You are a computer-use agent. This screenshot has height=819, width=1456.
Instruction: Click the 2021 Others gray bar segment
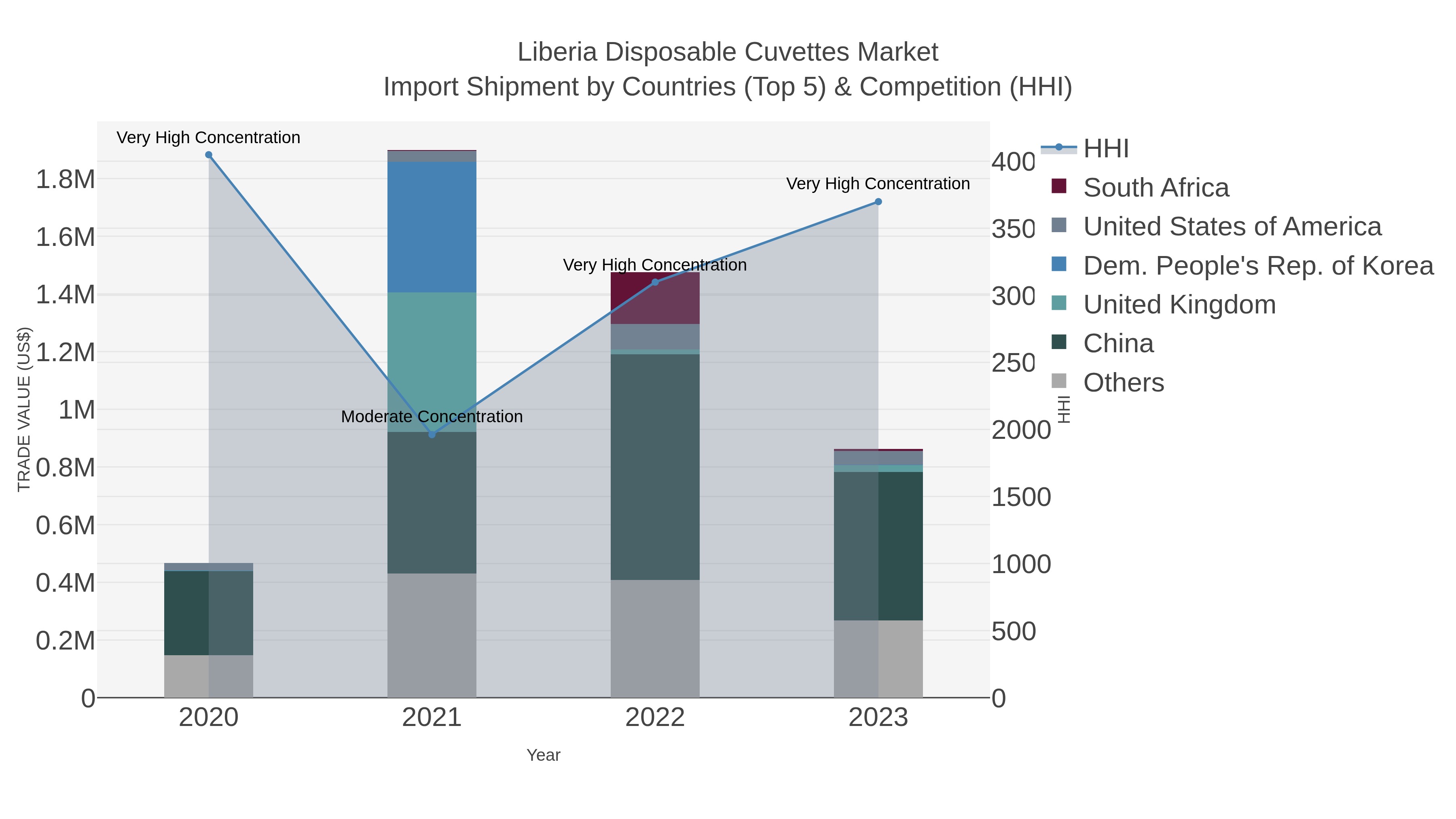pos(432,636)
